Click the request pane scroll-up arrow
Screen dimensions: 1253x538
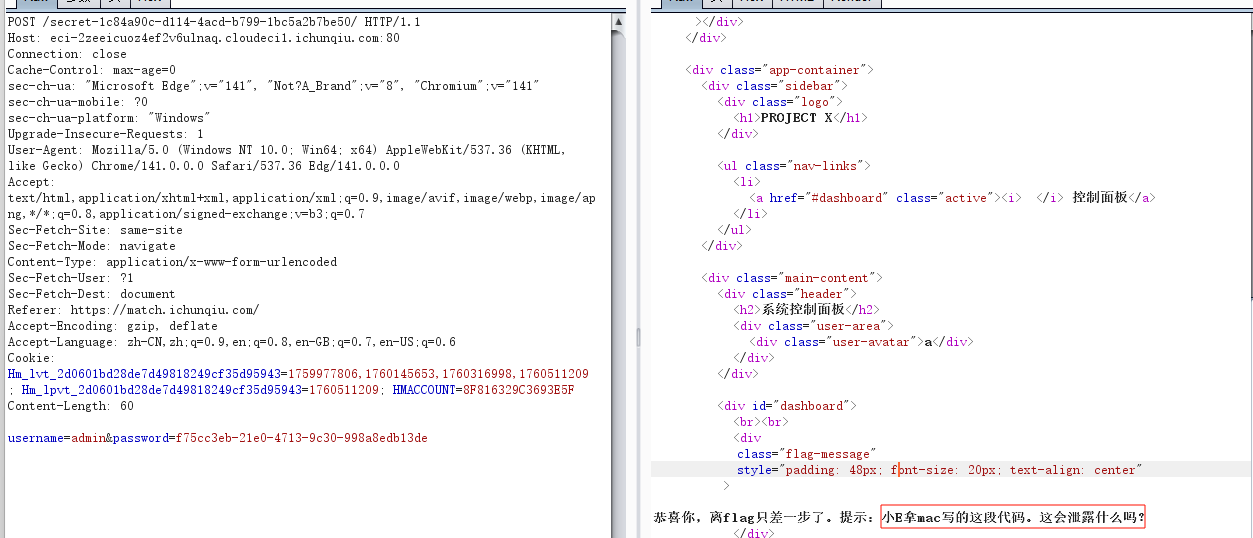619,19
